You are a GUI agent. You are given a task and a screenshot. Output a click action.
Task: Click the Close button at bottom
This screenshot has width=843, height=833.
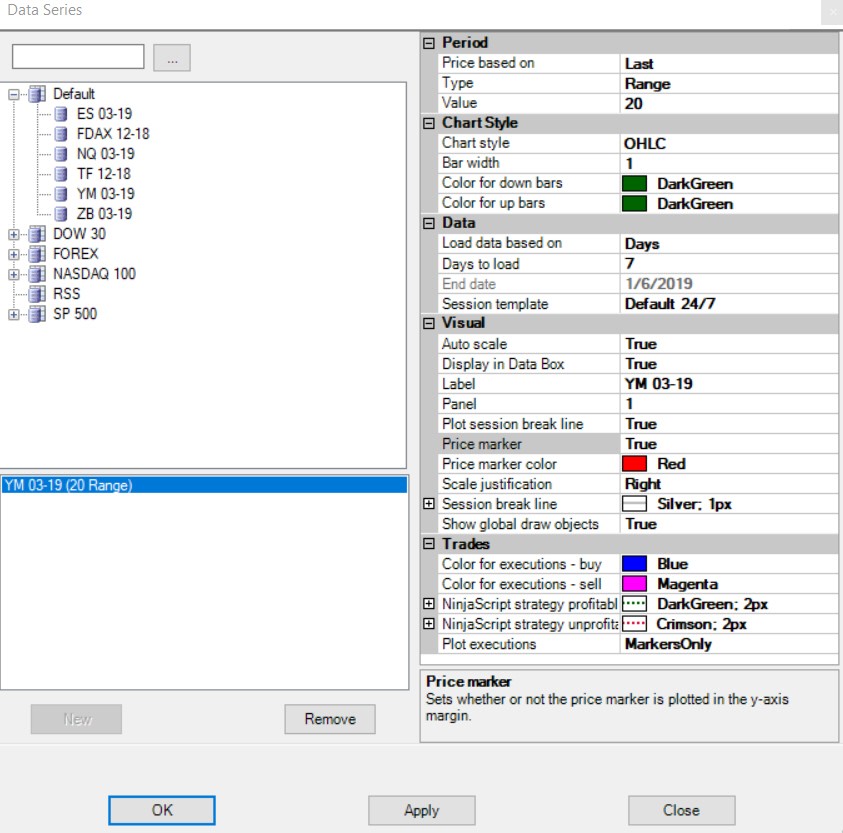coord(681,810)
